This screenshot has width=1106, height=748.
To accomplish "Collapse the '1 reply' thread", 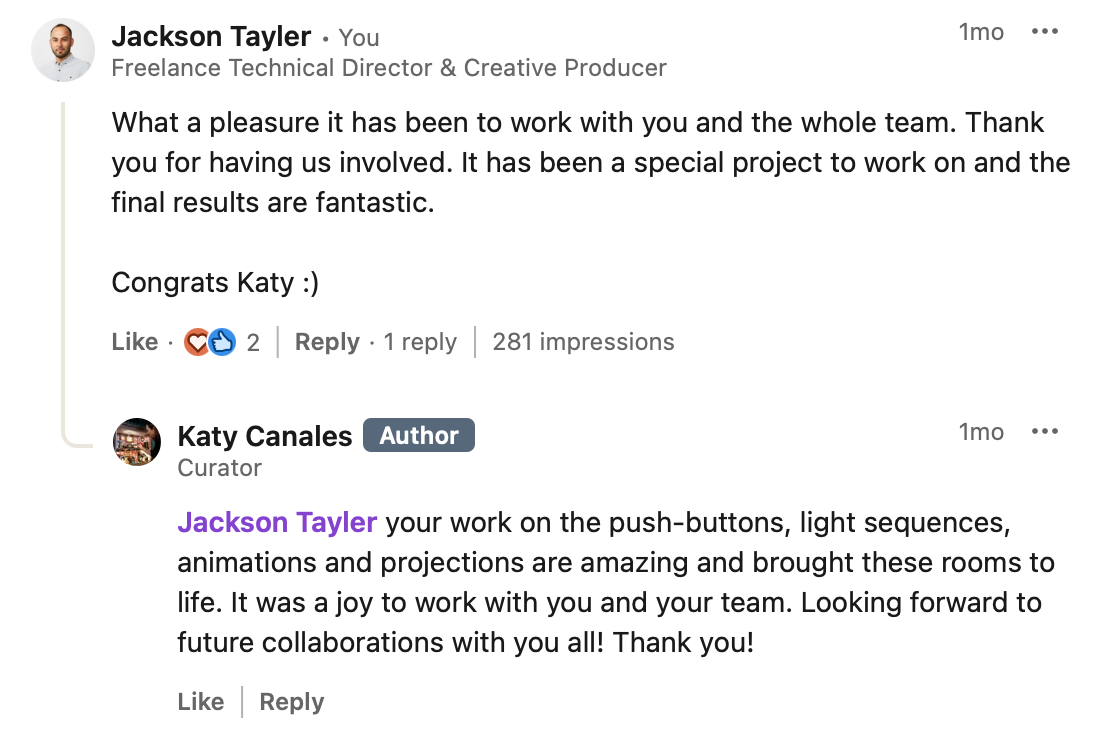I will pyautogui.click(x=420, y=342).
